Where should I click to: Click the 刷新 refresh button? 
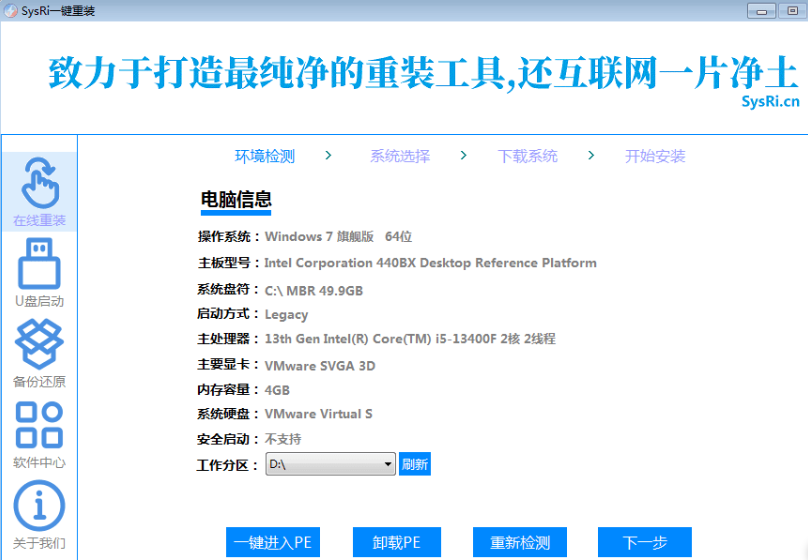point(414,465)
